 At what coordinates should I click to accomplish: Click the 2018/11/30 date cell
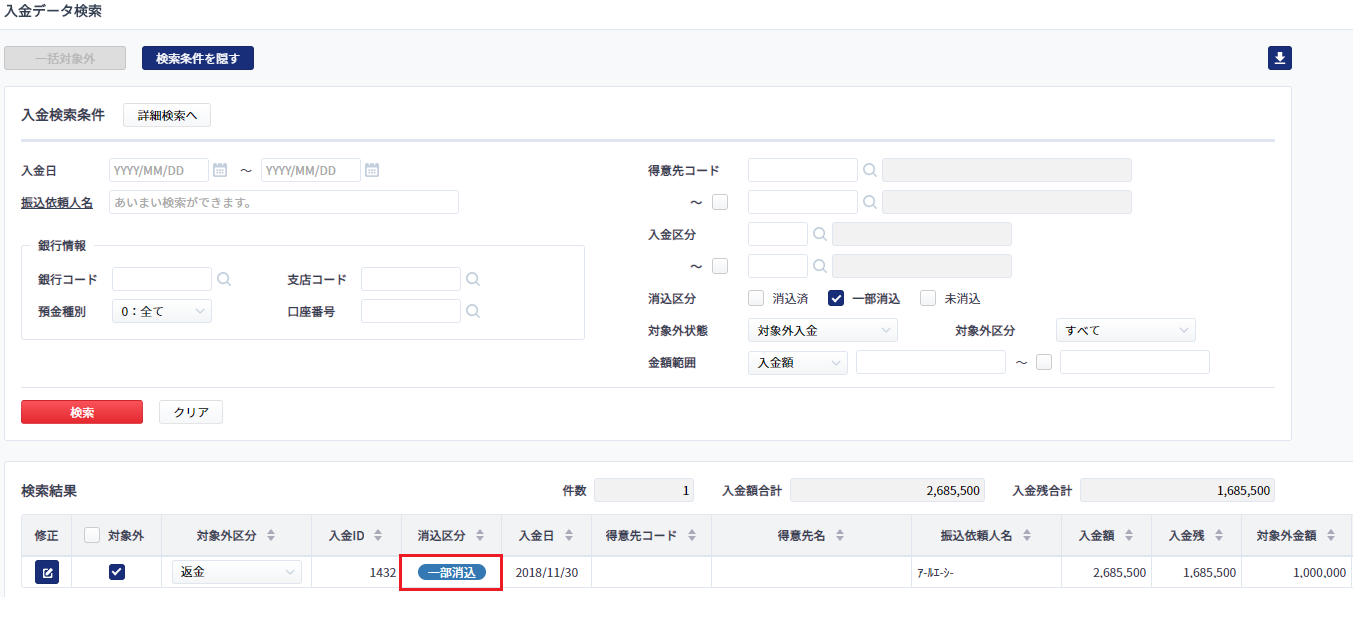547,572
